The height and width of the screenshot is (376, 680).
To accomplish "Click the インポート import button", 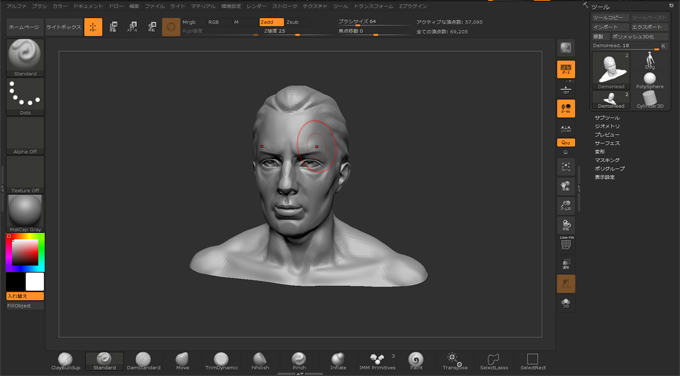I will (611, 27).
